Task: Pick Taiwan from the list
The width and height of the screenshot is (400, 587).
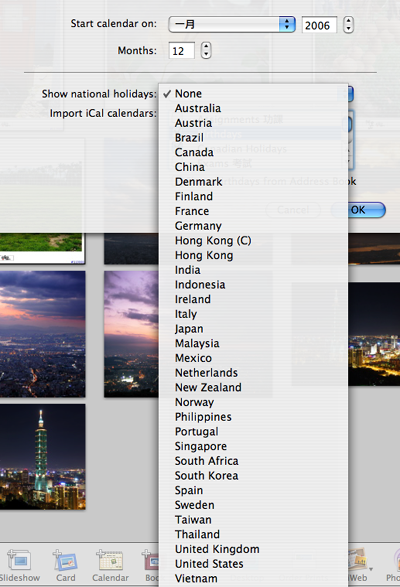Action: (x=254, y=520)
